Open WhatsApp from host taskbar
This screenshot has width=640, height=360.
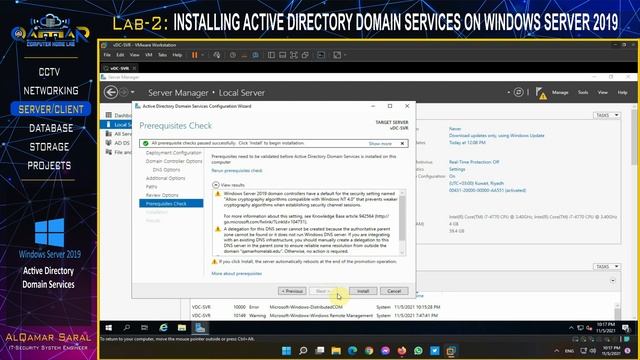418,351
